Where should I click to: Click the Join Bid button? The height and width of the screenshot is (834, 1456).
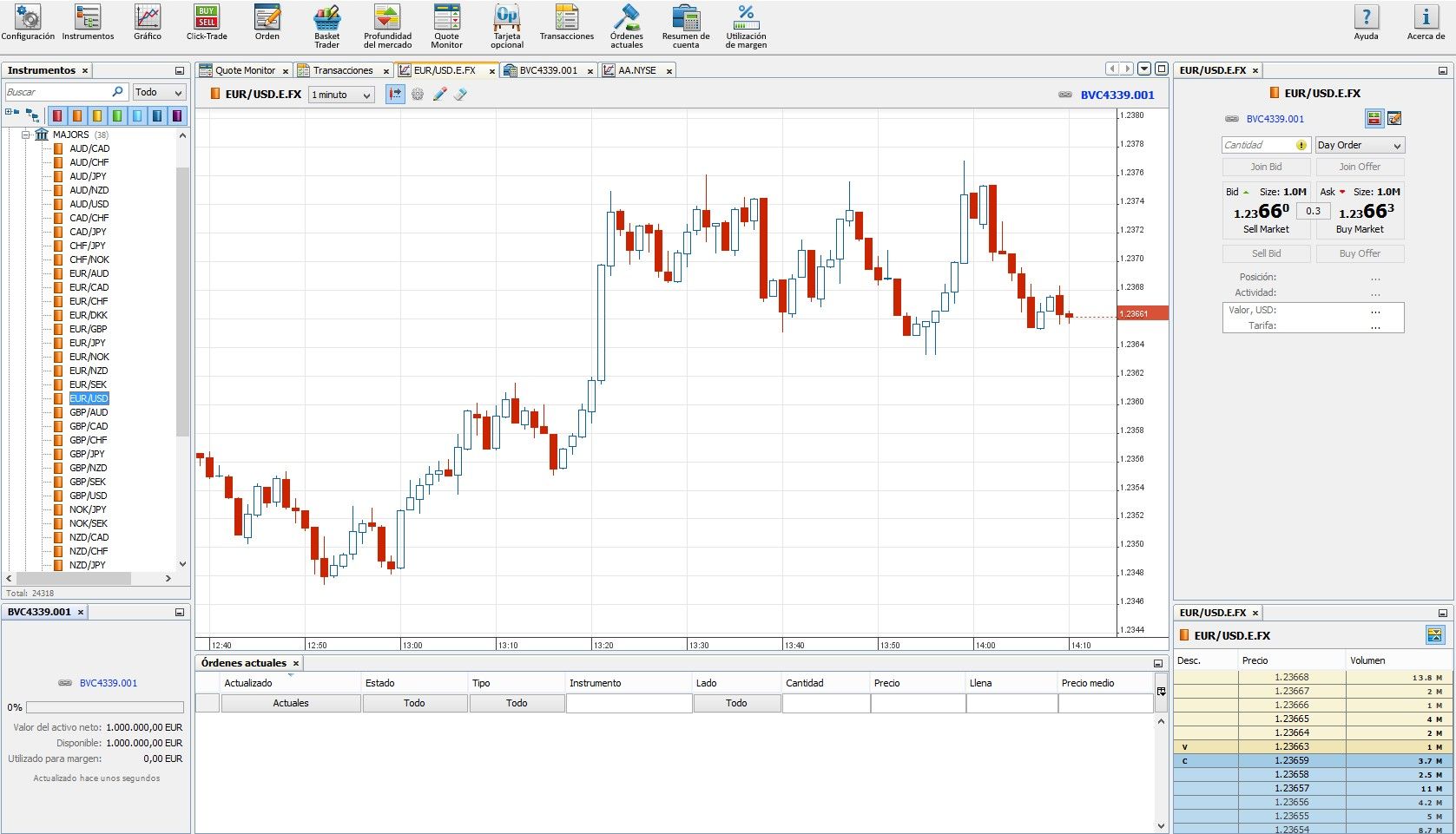point(1266,167)
